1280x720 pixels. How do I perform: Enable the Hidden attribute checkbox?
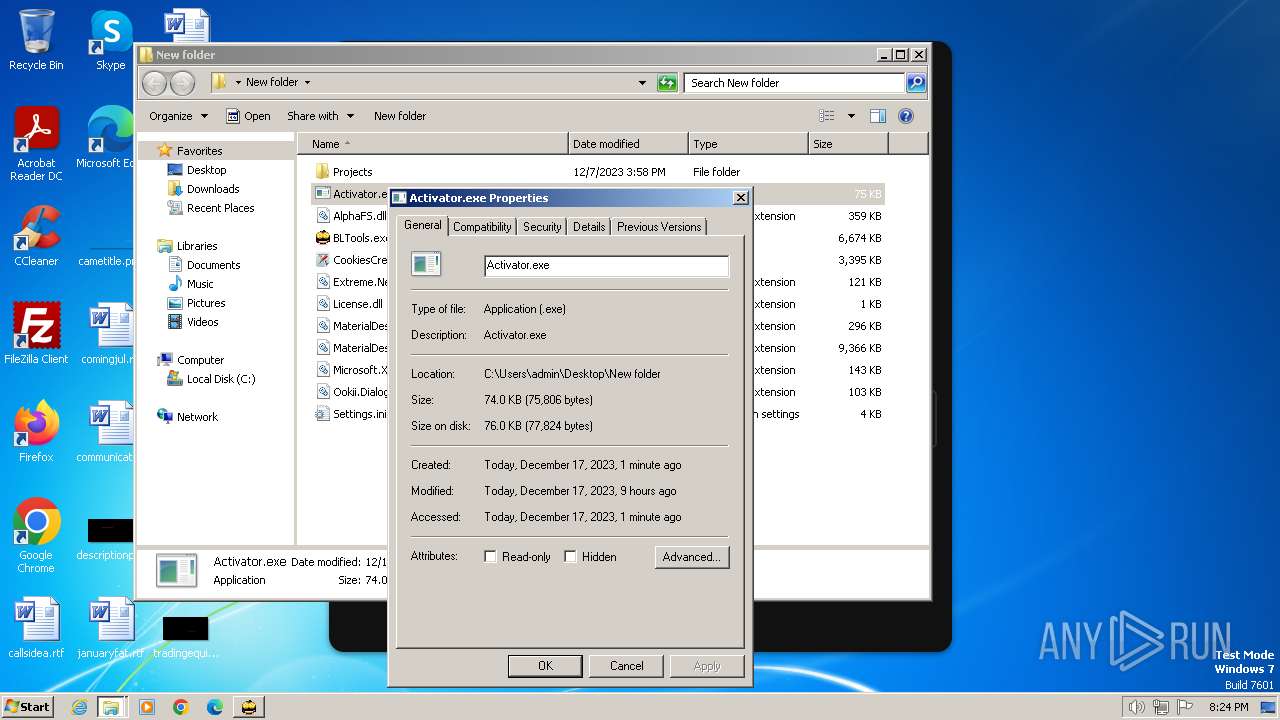(x=571, y=557)
